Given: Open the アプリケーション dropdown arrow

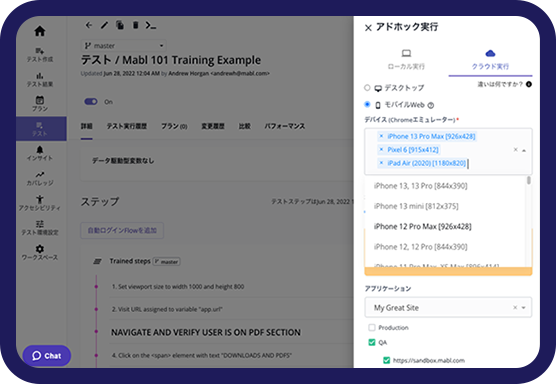Looking at the screenshot, I should [x=523, y=308].
